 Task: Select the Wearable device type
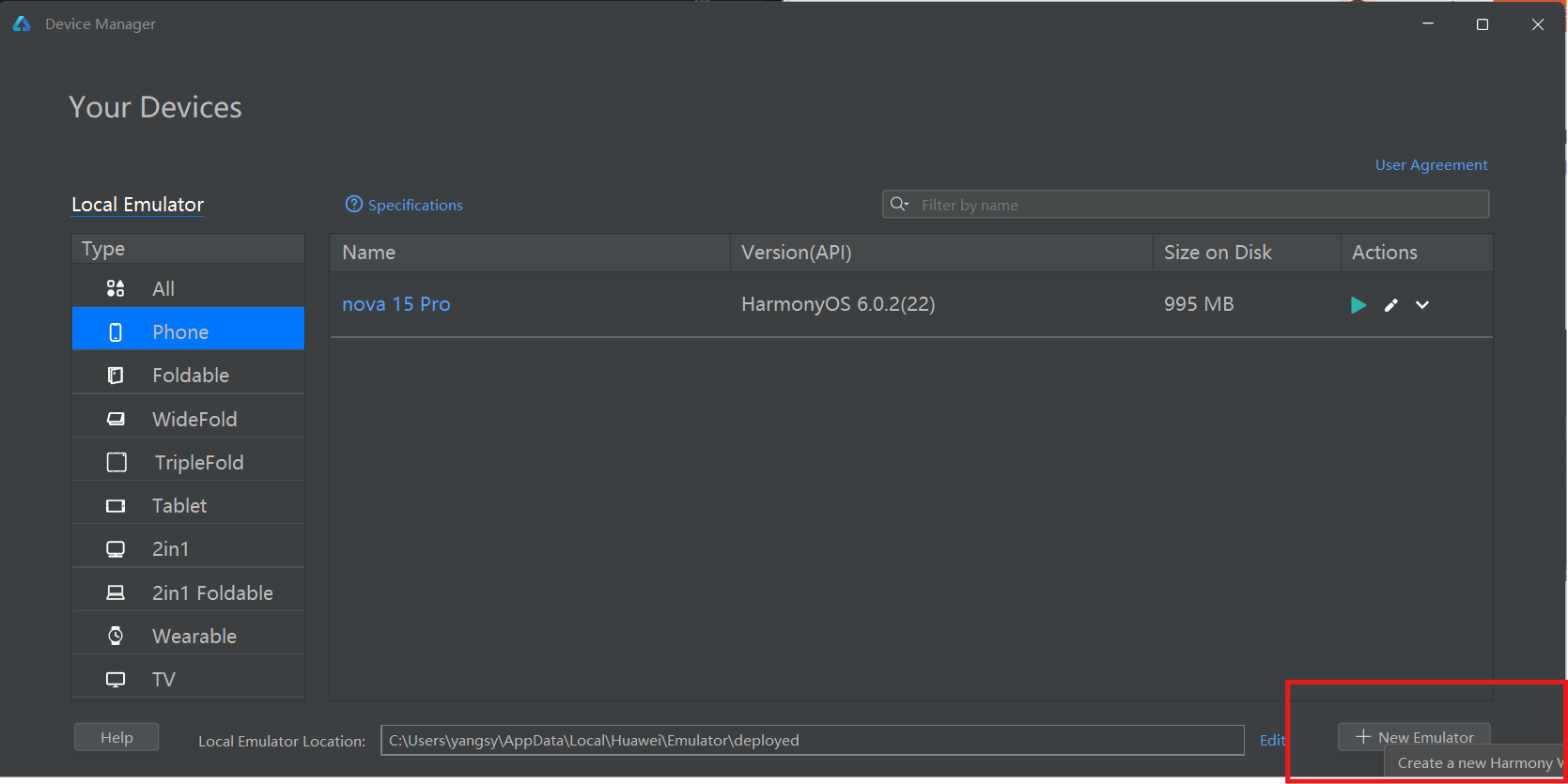point(188,636)
